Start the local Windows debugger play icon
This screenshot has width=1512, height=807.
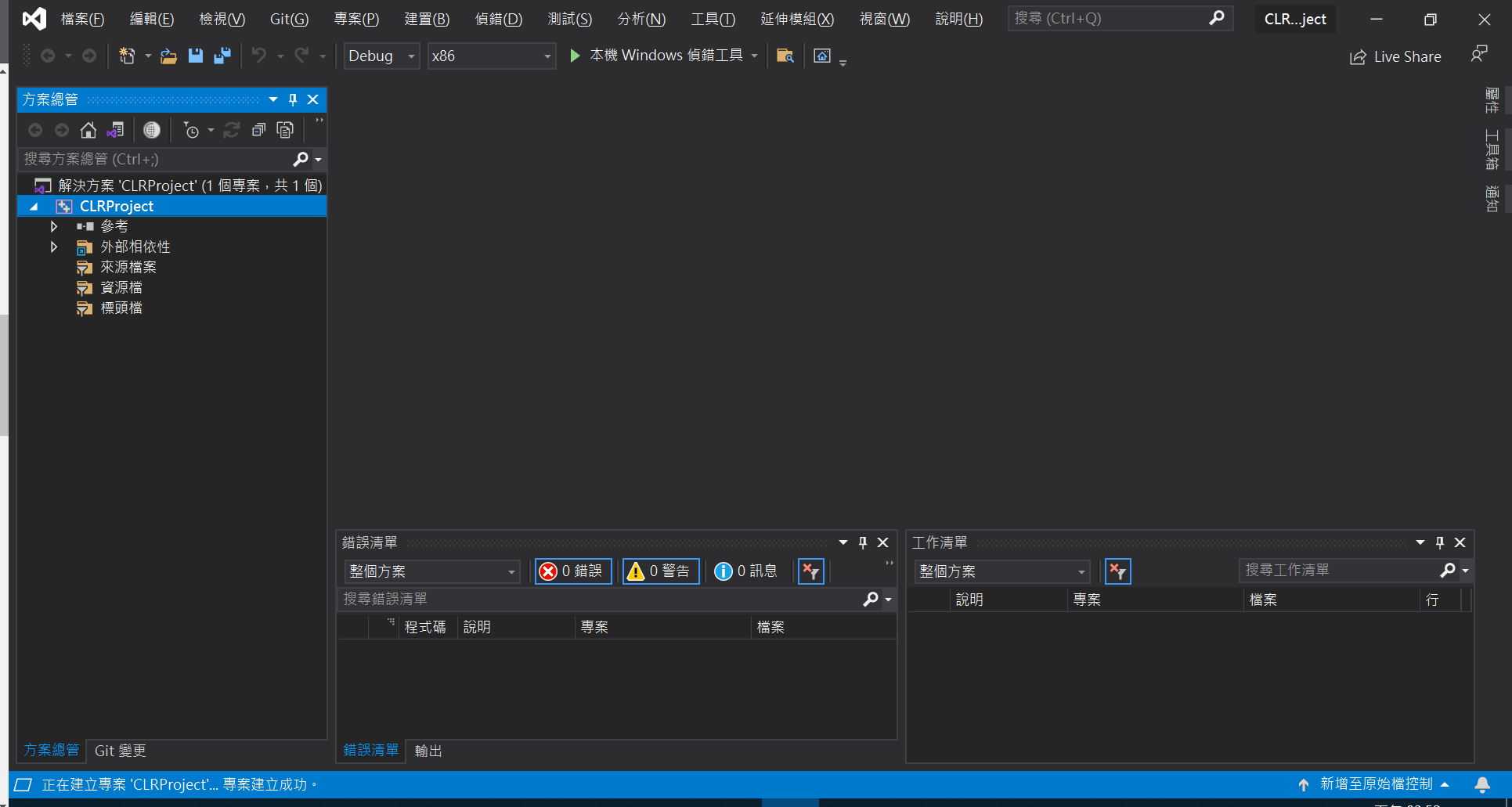coord(575,56)
